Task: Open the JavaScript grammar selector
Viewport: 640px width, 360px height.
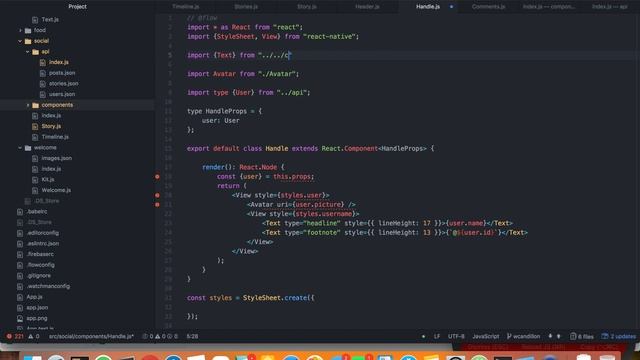Action: (486, 336)
